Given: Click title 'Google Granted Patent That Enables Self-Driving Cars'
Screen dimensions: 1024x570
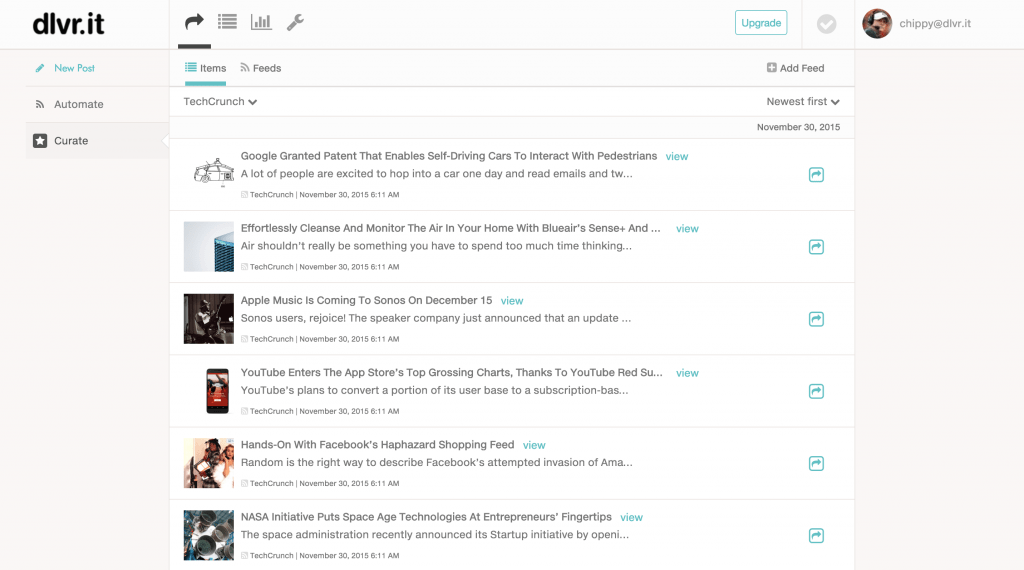Looking at the screenshot, I should (x=449, y=156).
